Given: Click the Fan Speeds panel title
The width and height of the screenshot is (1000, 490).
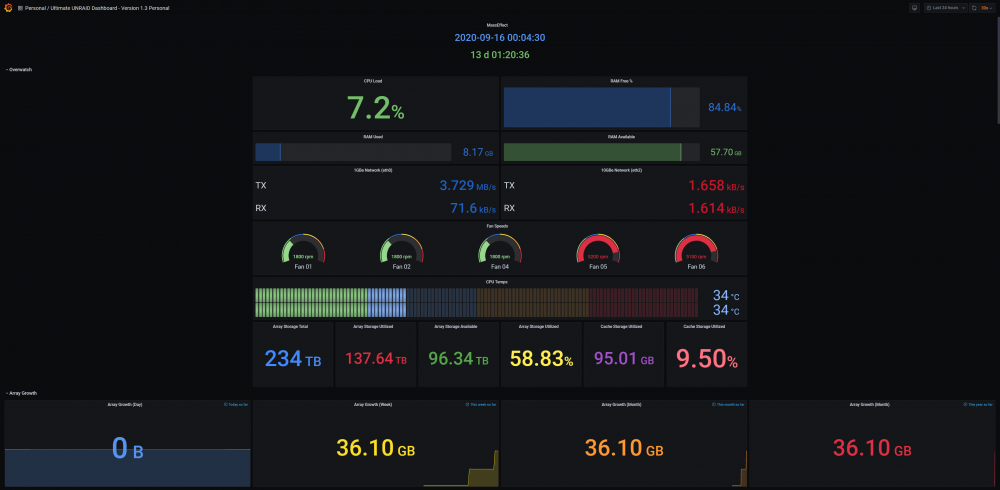Looking at the screenshot, I should coord(499,226).
